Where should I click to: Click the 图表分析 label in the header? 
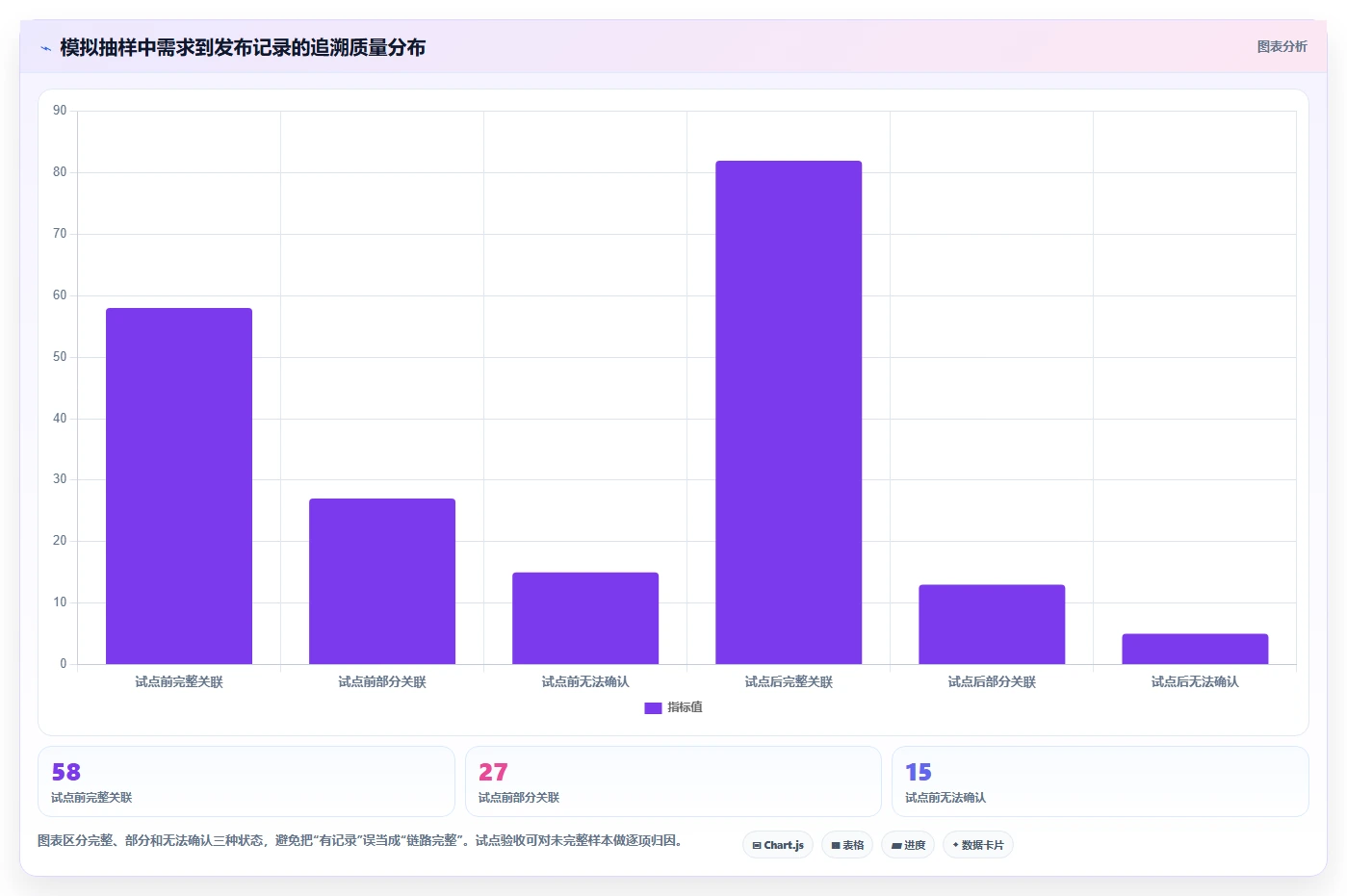[x=1282, y=46]
